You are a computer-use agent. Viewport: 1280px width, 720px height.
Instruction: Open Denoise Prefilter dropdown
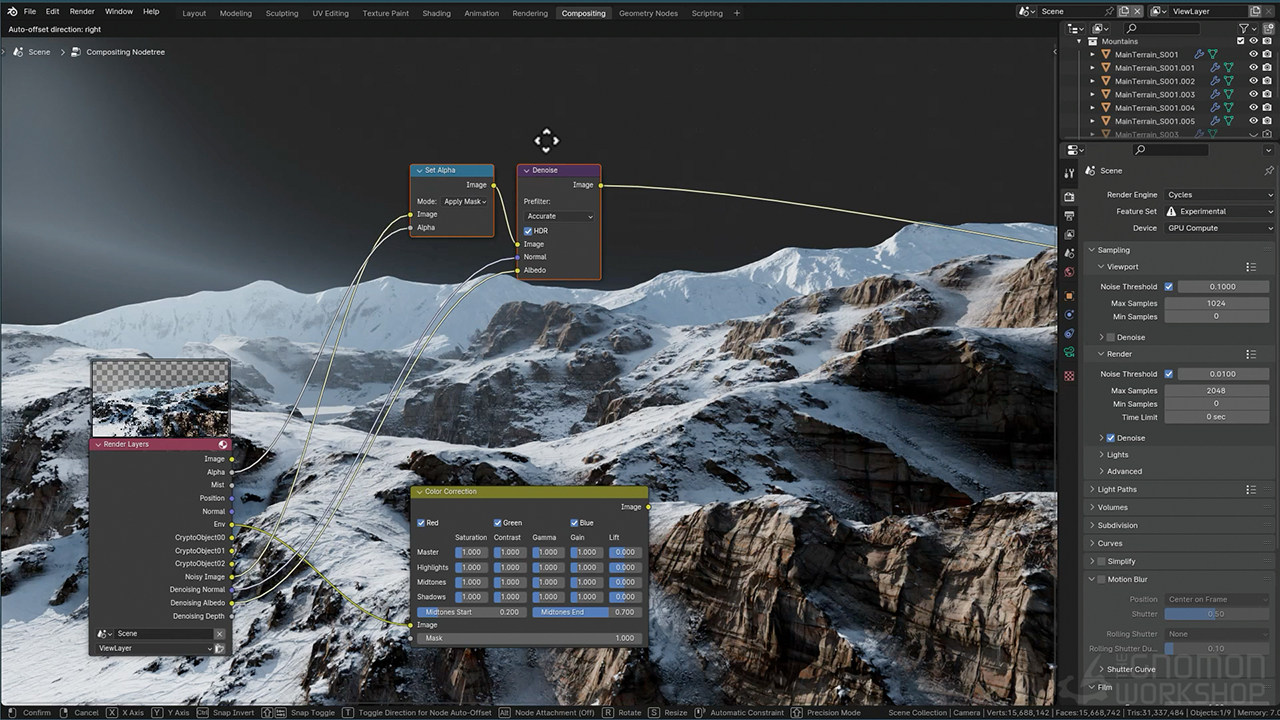click(x=560, y=217)
